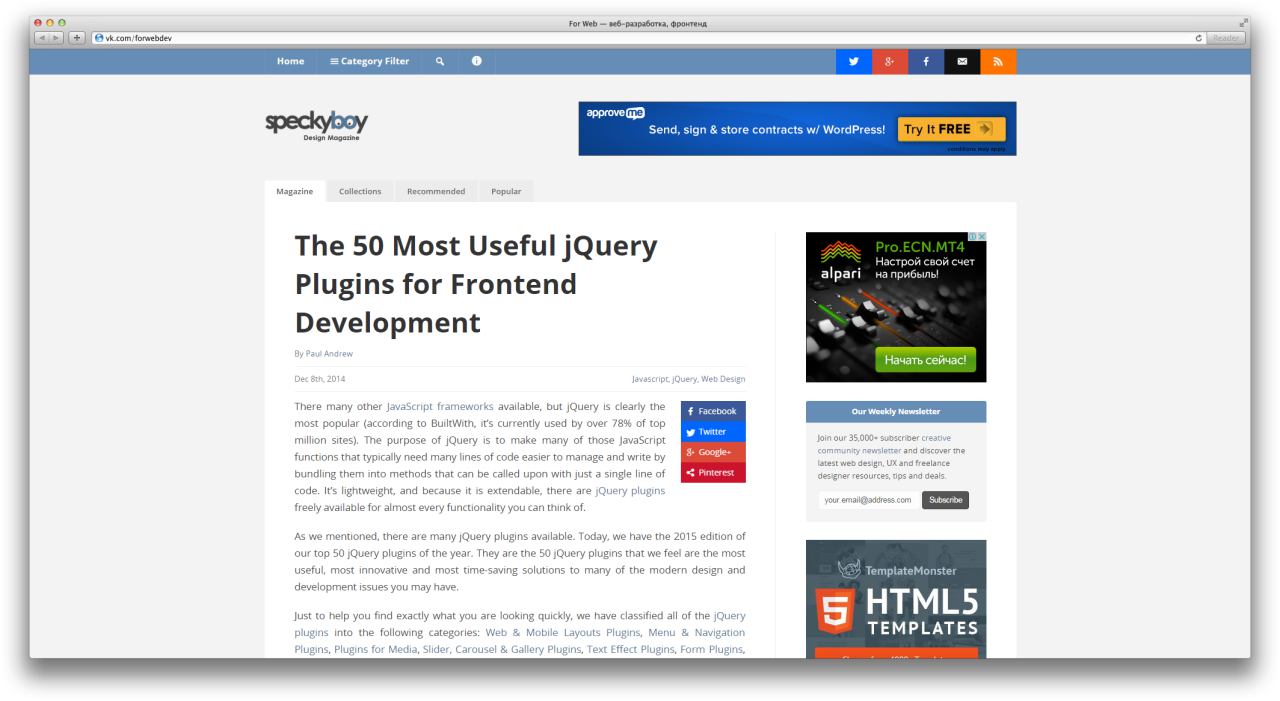The width and height of the screenshot is (1280, 701).
Task: Open author Paul Andrew's link
Action: (x=329, y=353)
